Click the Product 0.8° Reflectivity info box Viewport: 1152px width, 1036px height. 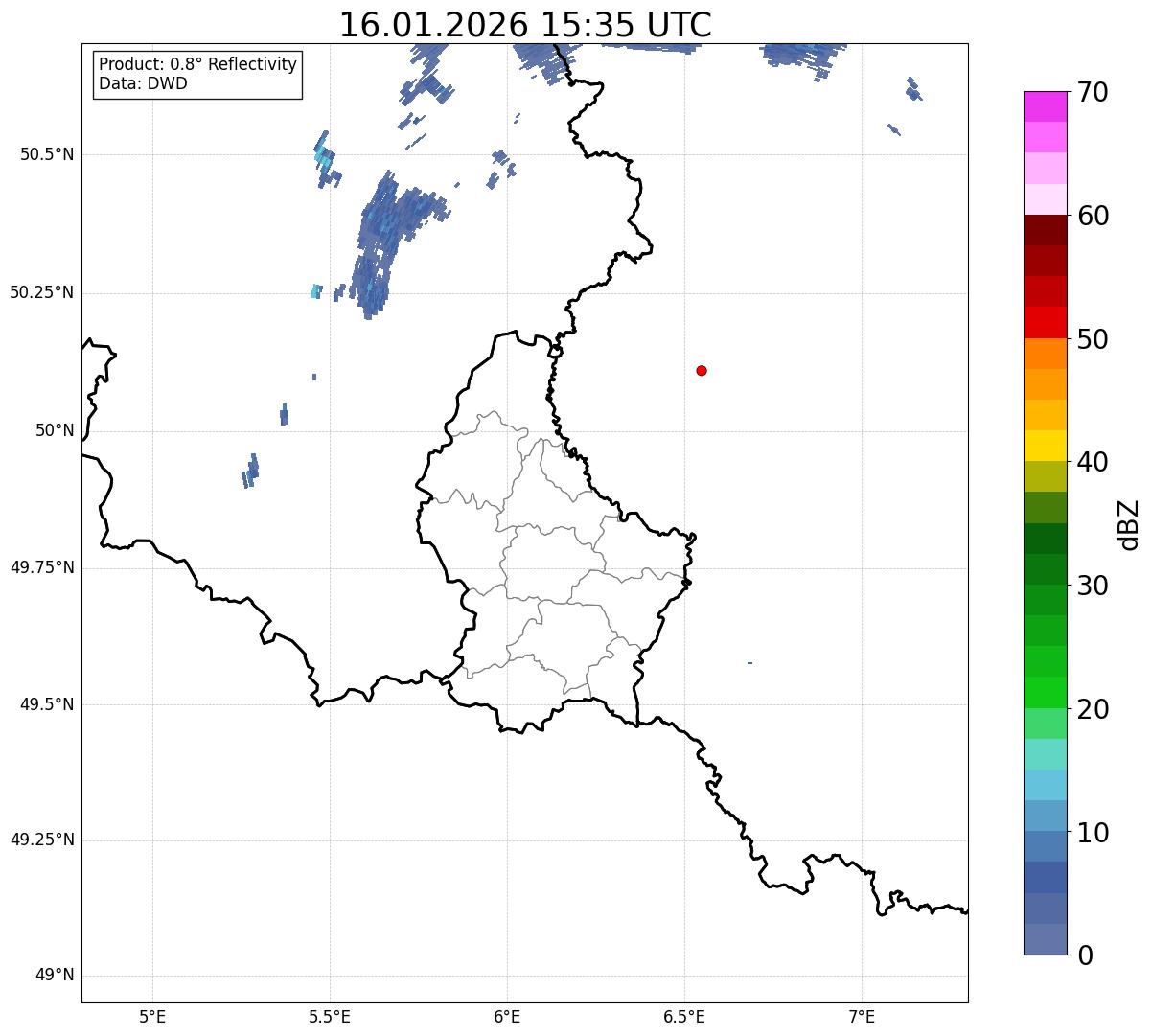(x=198, y=74)
